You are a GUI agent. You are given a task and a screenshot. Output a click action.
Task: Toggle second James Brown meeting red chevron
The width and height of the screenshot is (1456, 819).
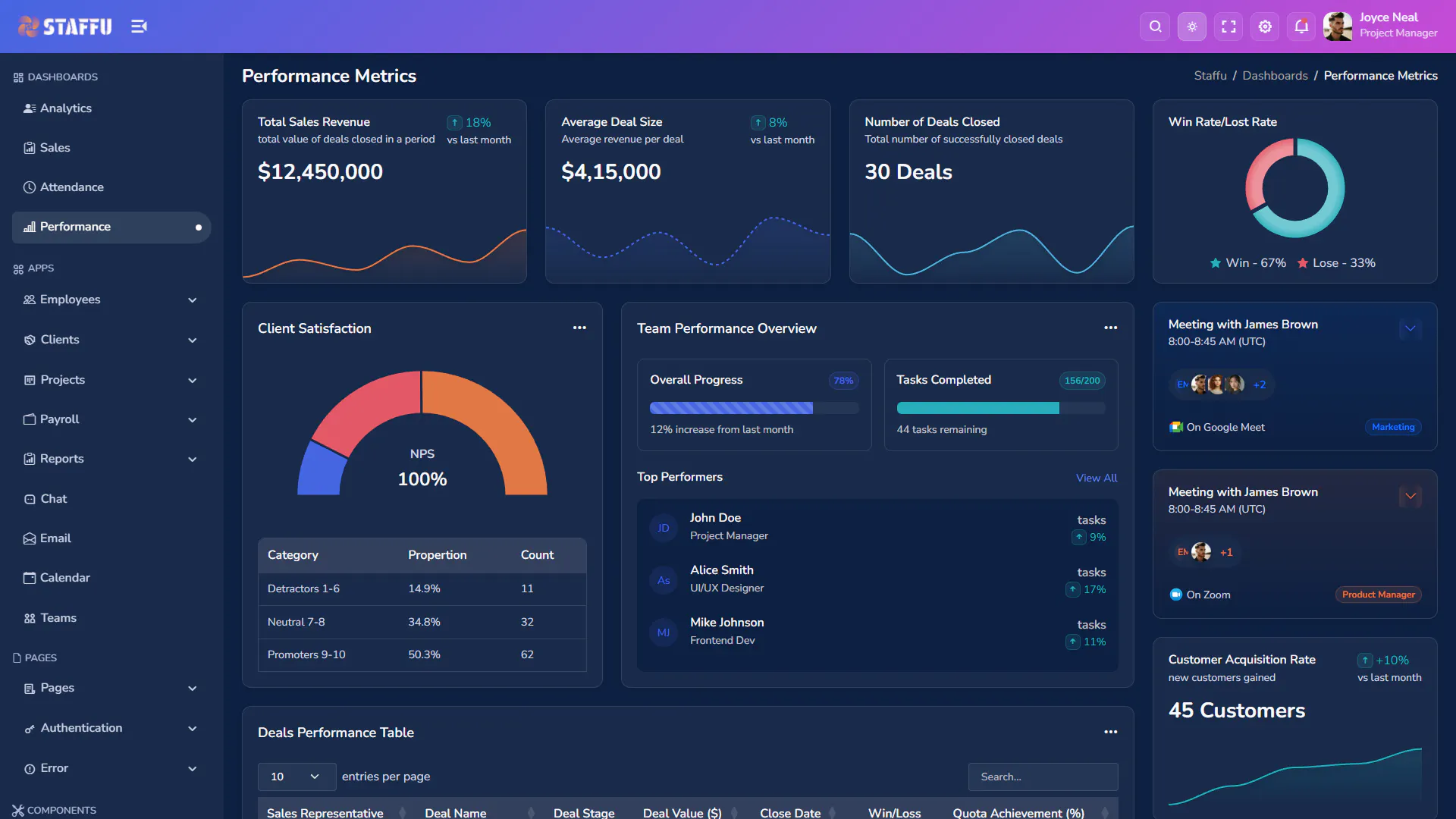pos(1410,497)
